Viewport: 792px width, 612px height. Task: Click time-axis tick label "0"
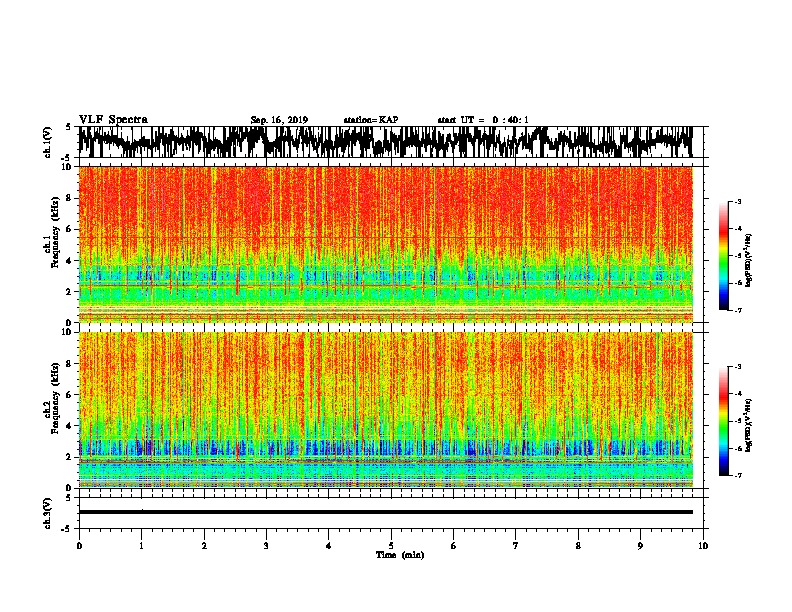pyautogui.click(x=79, y=546)
